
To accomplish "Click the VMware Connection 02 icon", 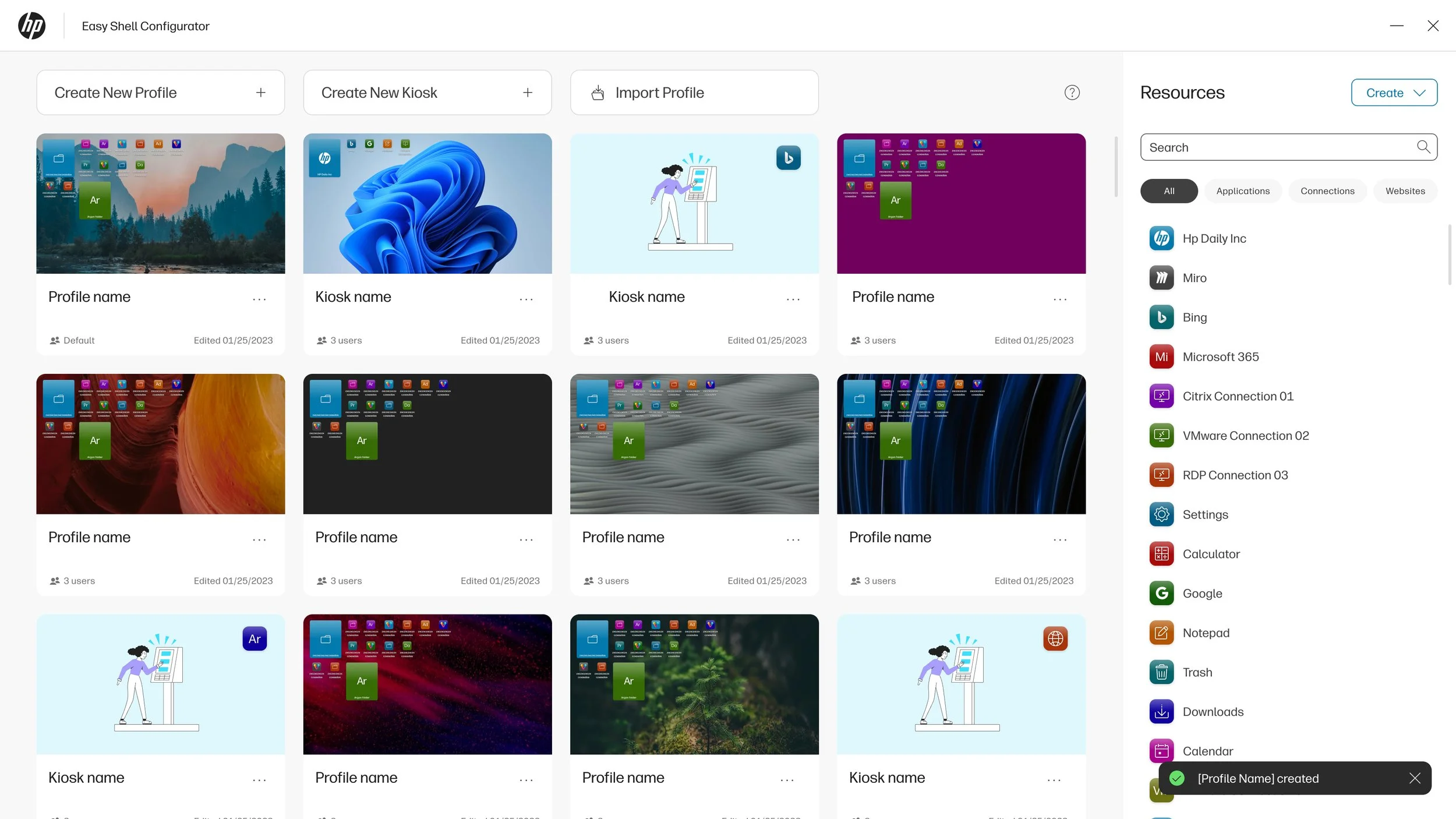I will click(x=1161, y=436).
